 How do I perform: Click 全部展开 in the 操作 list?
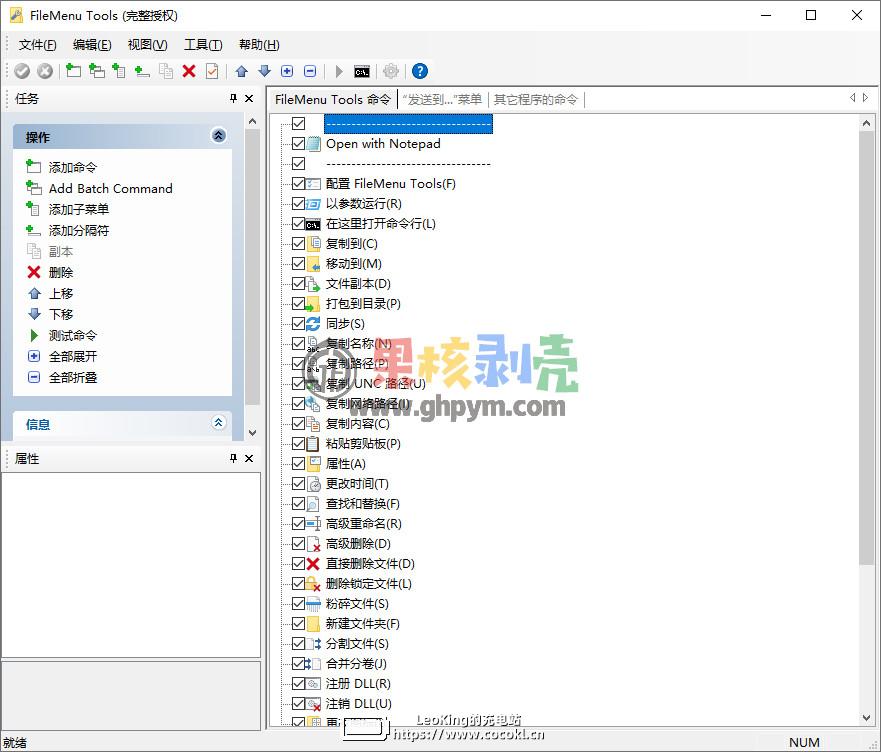[x=72, y=356]
